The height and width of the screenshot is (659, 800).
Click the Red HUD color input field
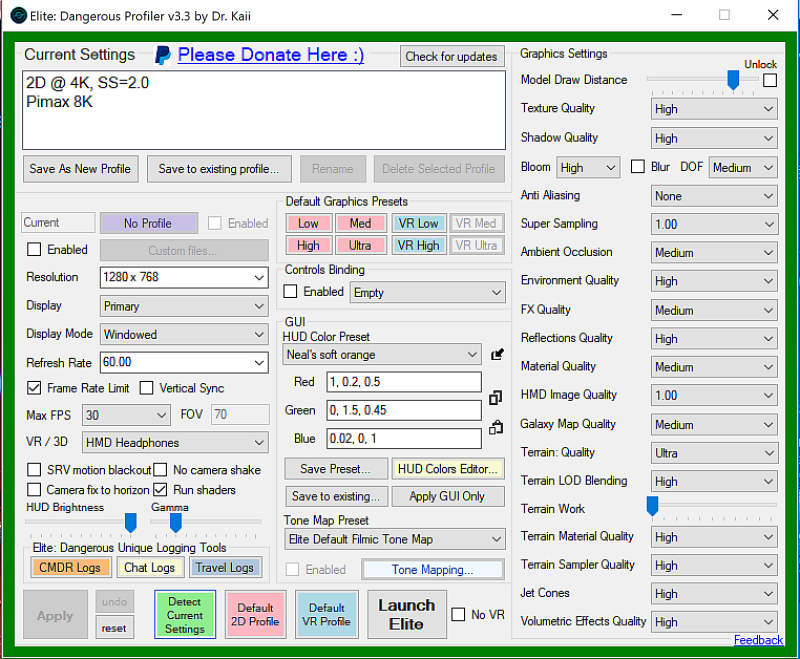click(x=404, y=382)
